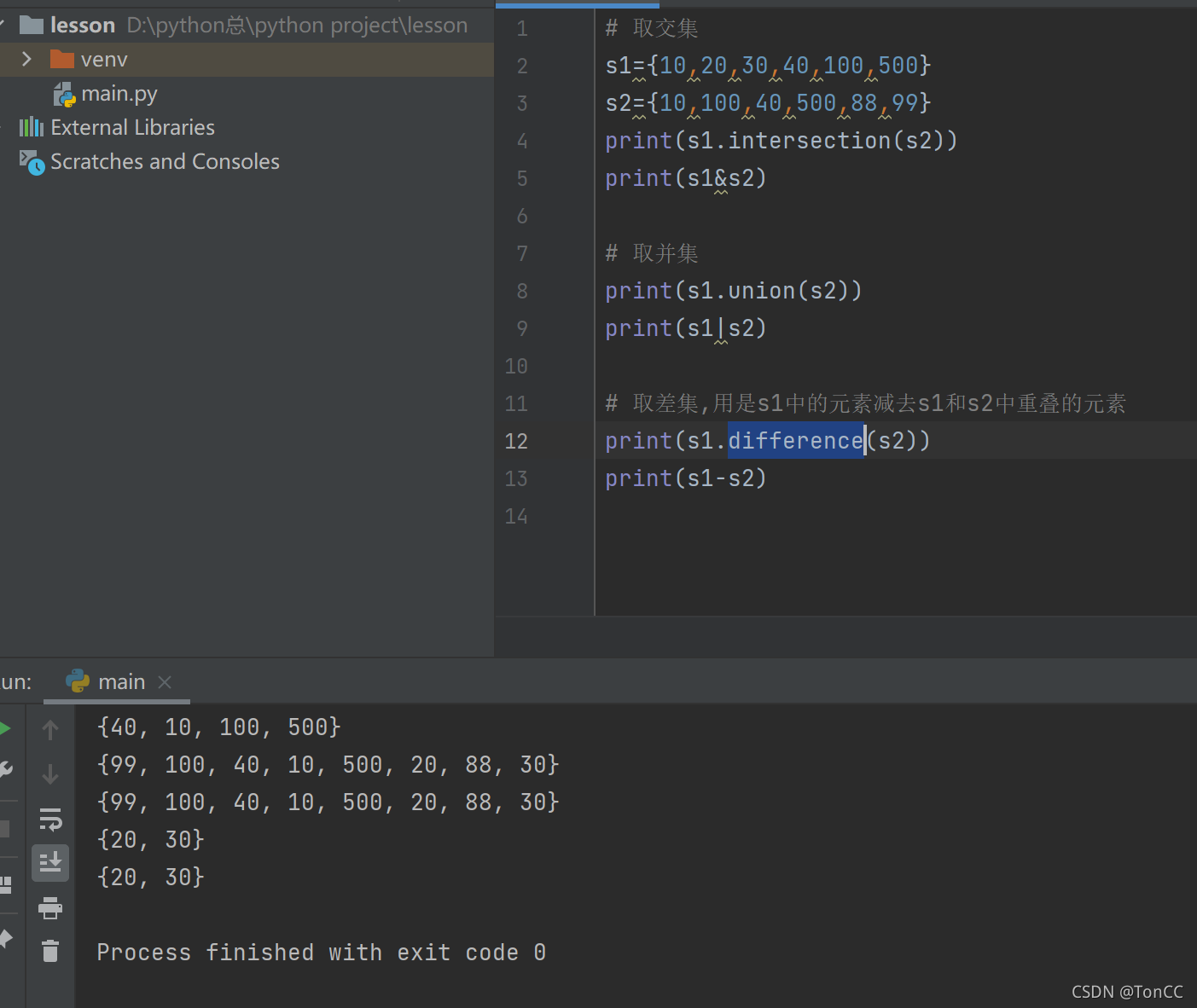Screen dimensions: 1197x1008
Task: Click the print(s1.intersection(s2)) line
Action: coord(782,141)
